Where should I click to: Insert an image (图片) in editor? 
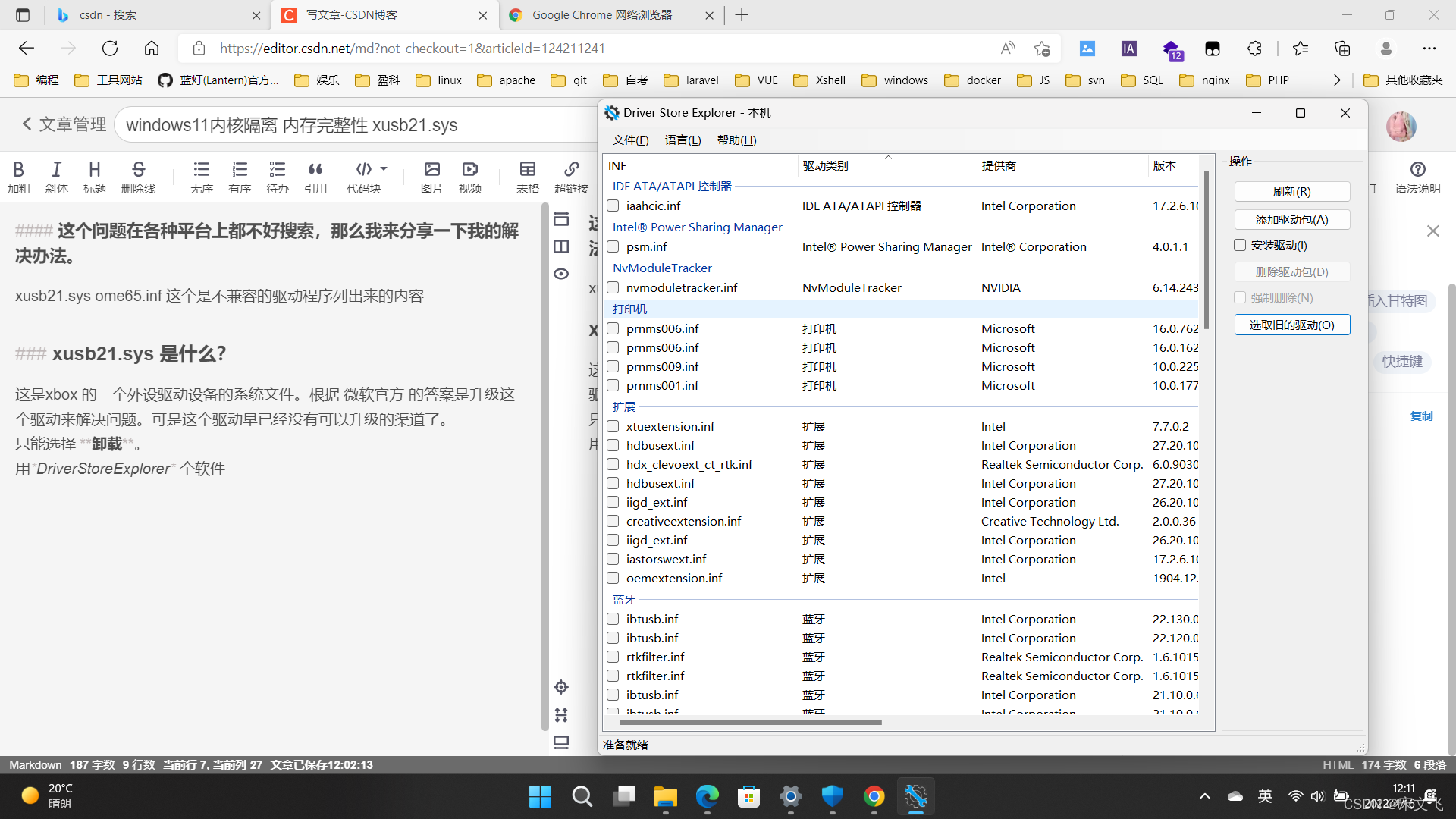click(x=431, y=169)
